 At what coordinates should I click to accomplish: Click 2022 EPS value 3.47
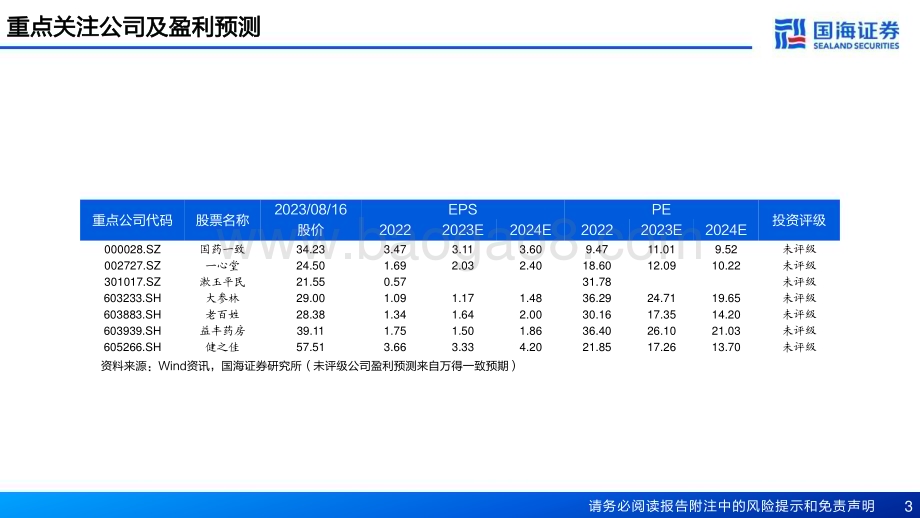pos(395,249)
